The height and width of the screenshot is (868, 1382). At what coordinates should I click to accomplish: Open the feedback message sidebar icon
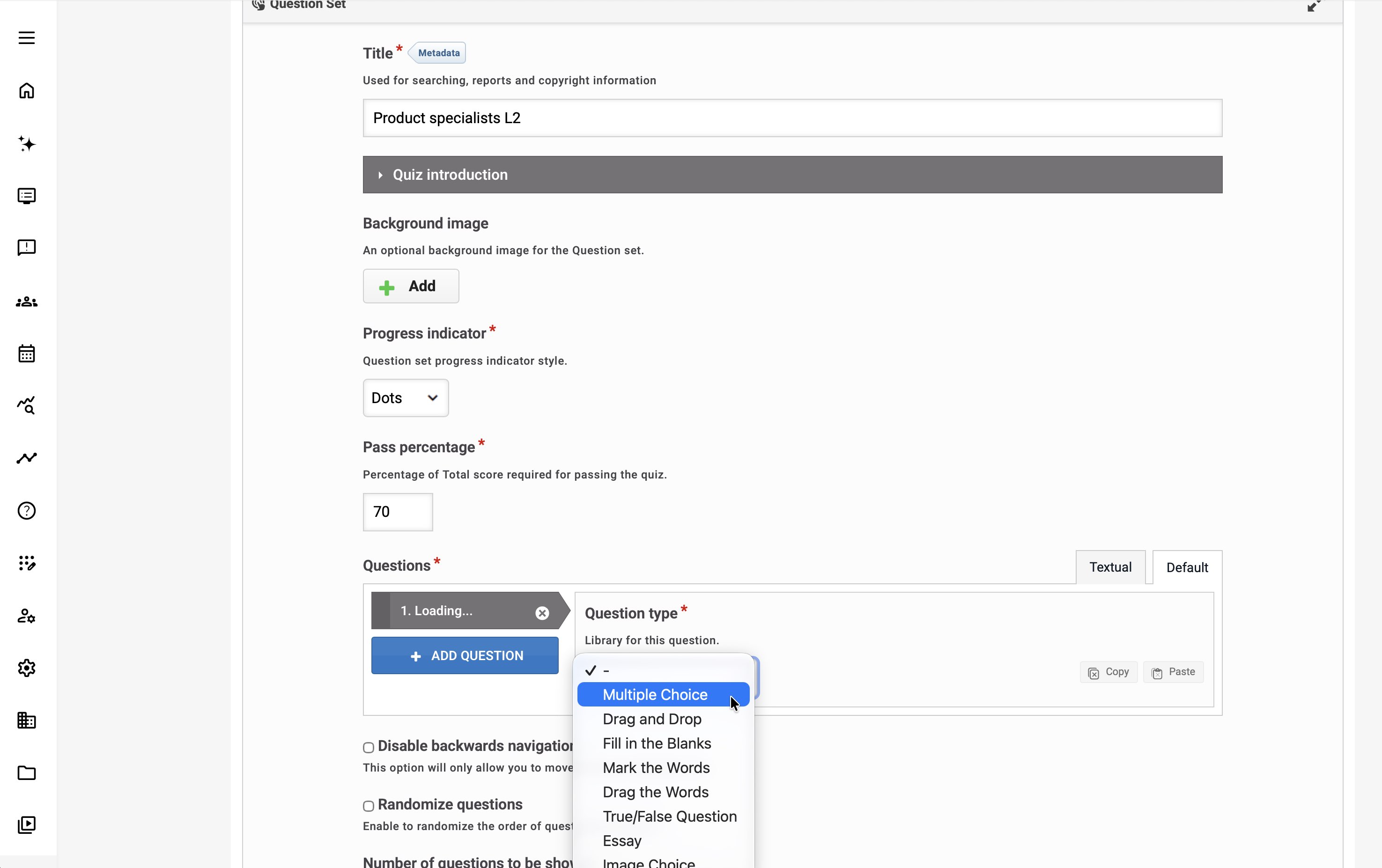point(26,248)
